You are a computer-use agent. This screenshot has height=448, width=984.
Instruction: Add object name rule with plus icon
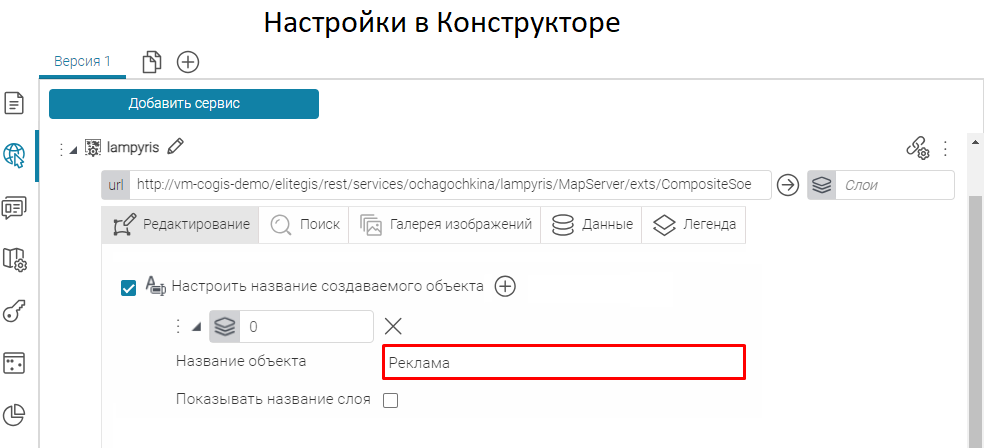[506, 286]
